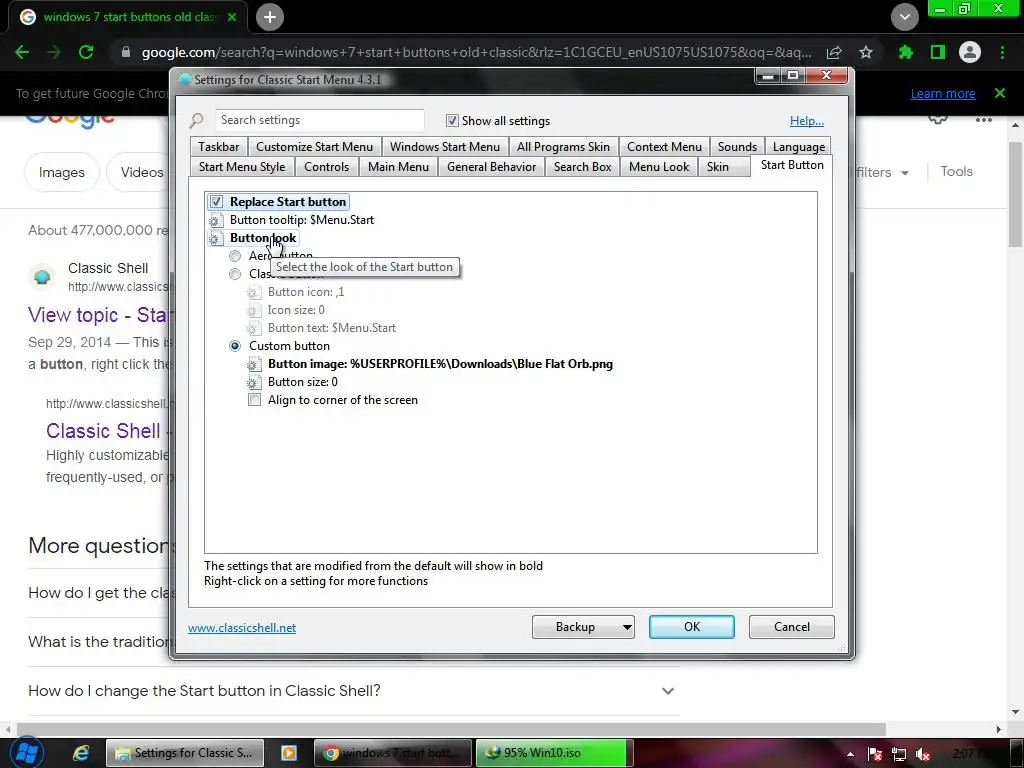Open the Context Menu tab
Screen dimensions: 1024x768
(664, 147)
